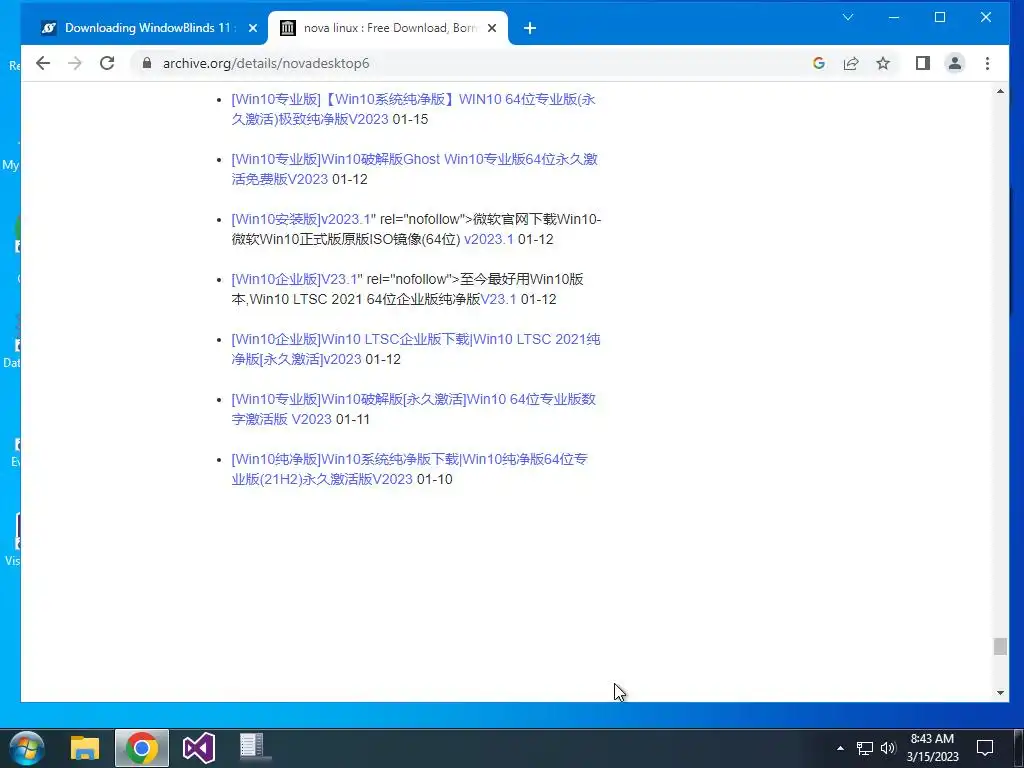Click the scrollbar up arrow
Image resolution: width=1024 pixels, height=768 pixels.
coord(1000,92)
